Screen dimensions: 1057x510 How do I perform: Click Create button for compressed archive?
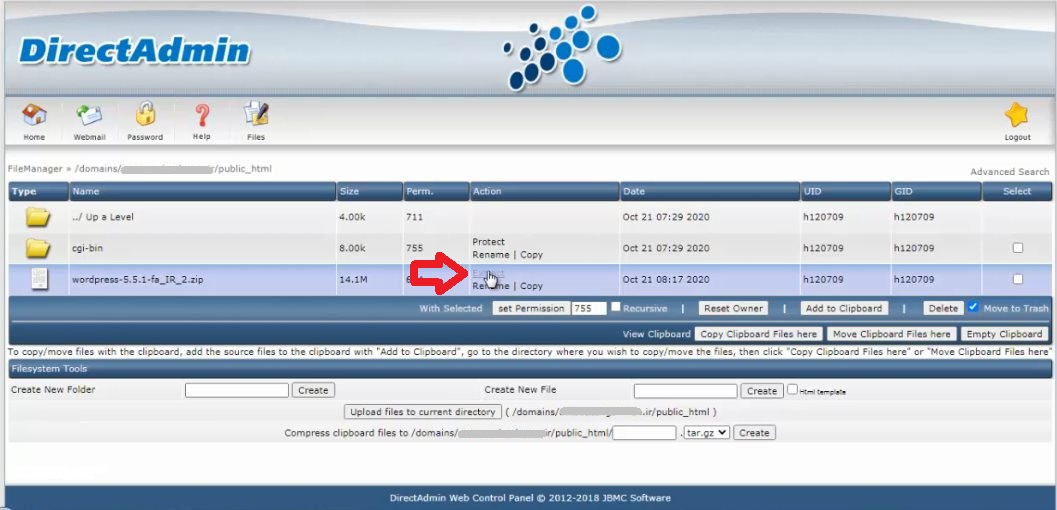(754, 433)
